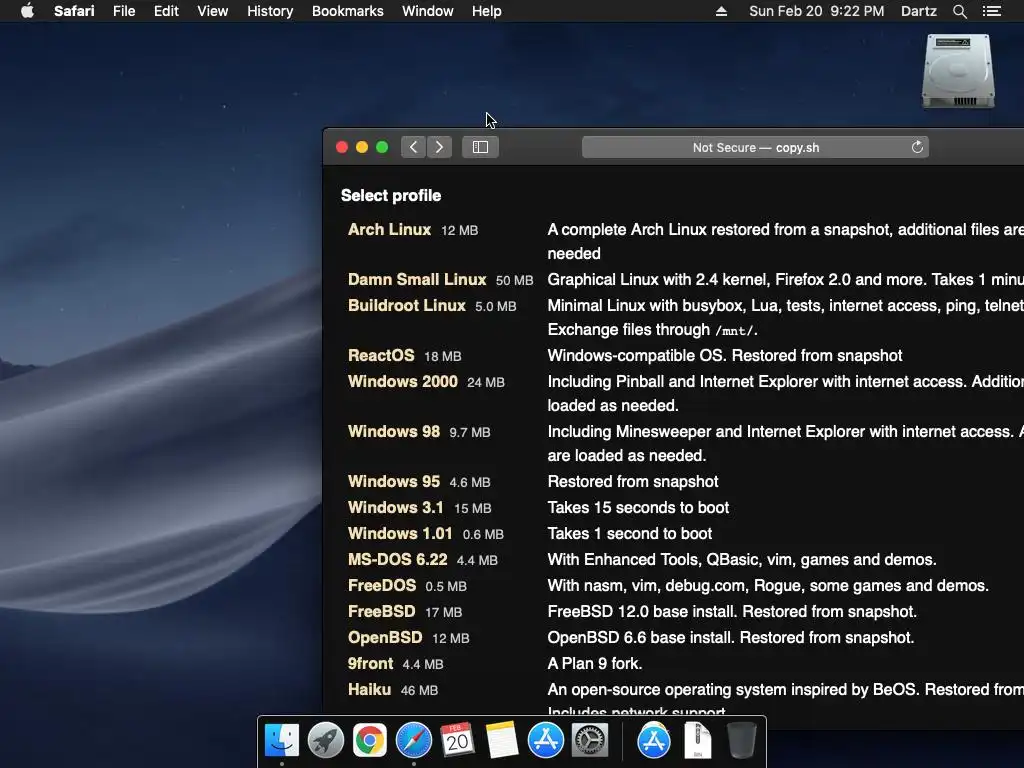Open the Windows 3.1 profile
Viewport: 1024px width, 768px height.
395,507
